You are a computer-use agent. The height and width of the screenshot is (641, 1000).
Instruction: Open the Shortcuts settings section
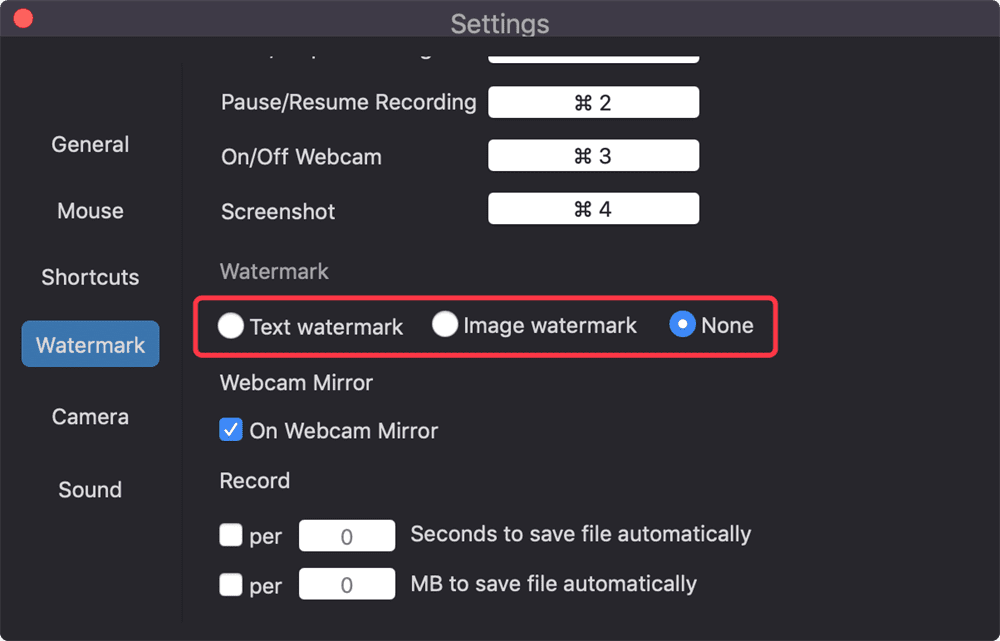tap(90, 277)
